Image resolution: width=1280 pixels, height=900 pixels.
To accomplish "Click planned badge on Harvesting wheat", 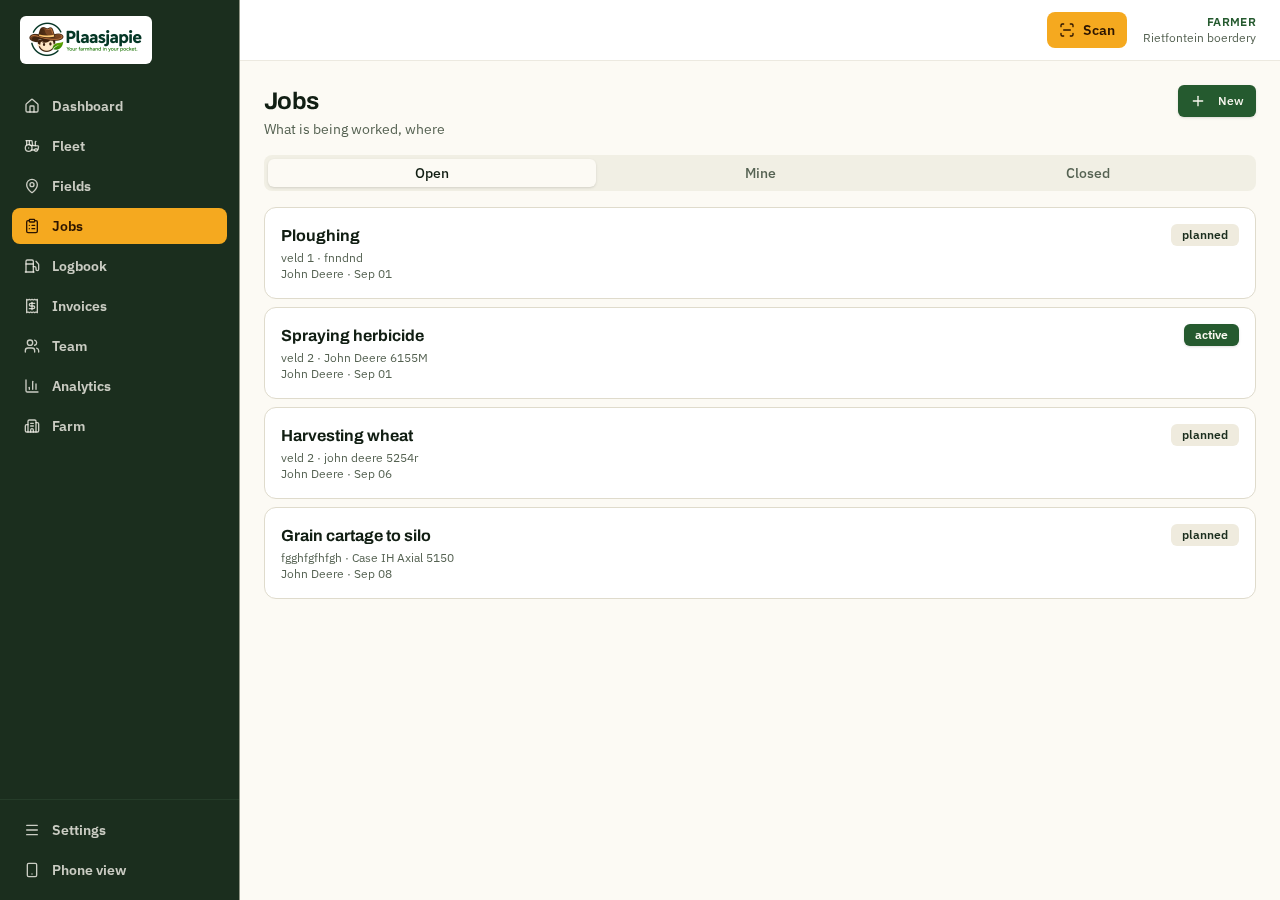I will tap(1205, 435).
